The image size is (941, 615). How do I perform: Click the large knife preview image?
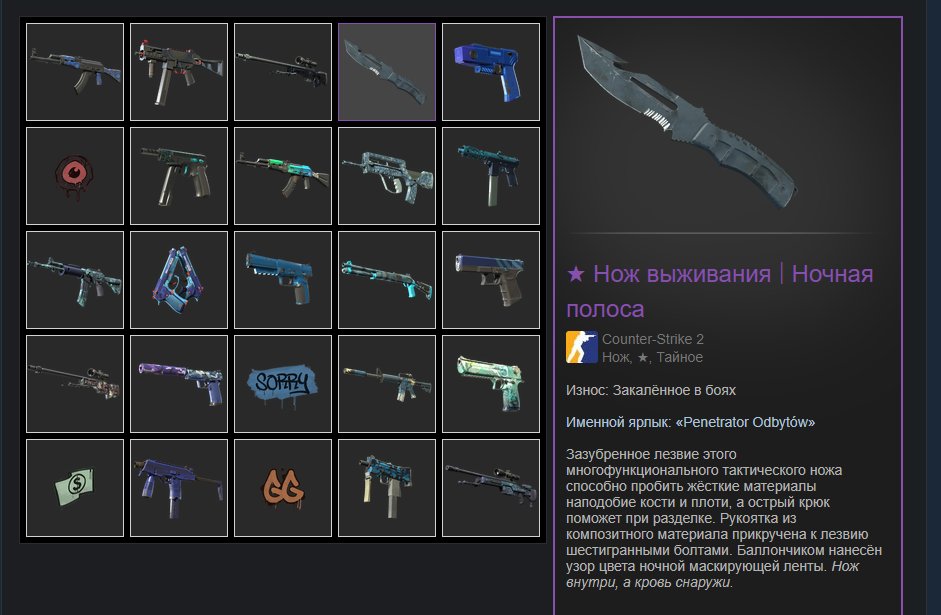[688, 122]
